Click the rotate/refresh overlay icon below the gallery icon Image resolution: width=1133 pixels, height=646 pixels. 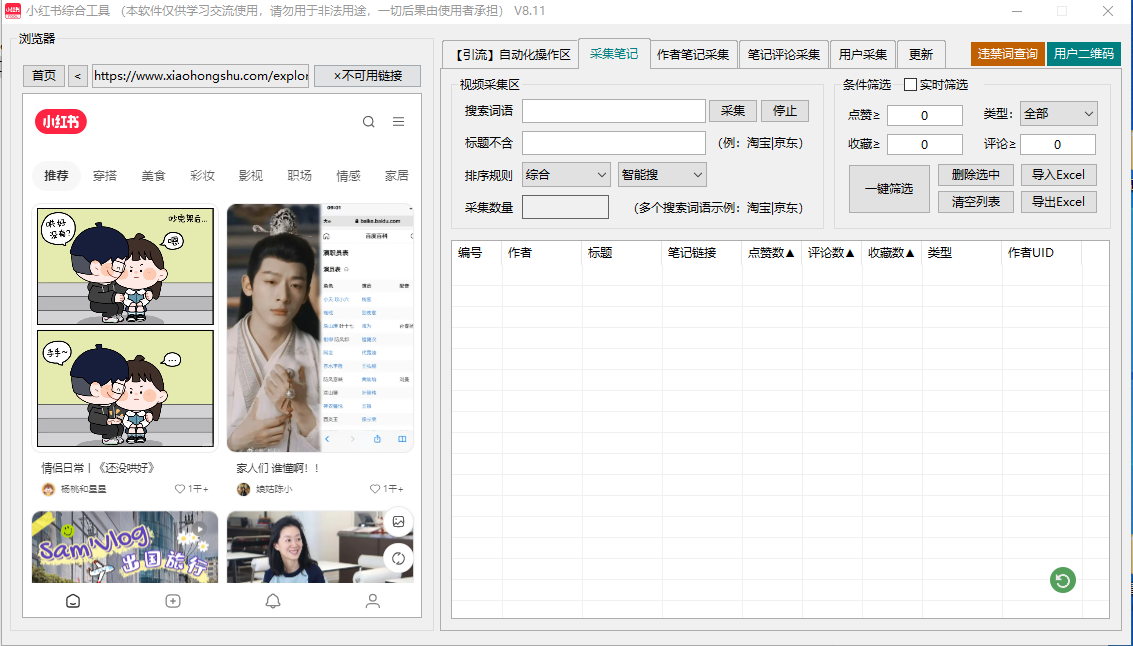pos(398,559)
